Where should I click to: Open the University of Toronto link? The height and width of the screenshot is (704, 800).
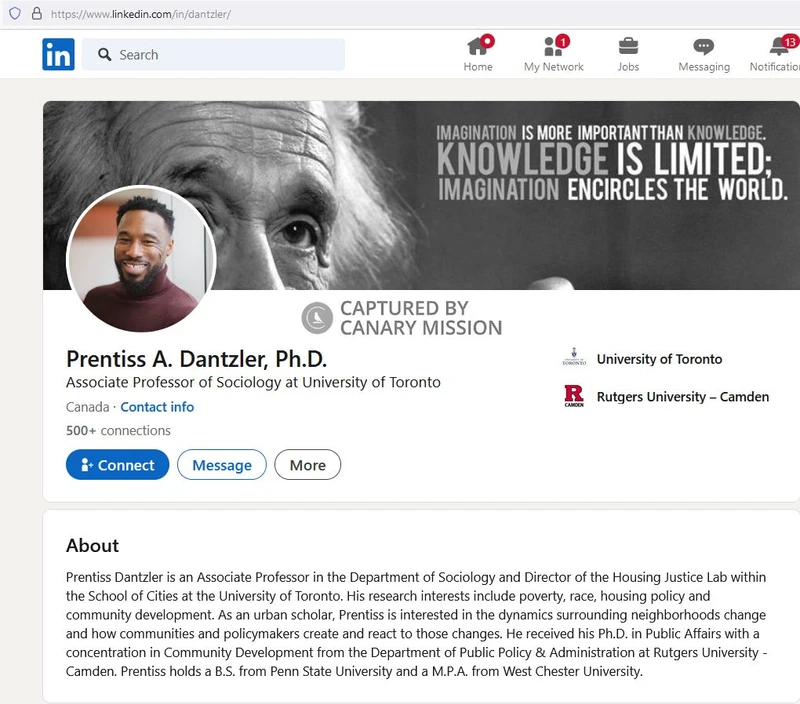pos(659,359)
